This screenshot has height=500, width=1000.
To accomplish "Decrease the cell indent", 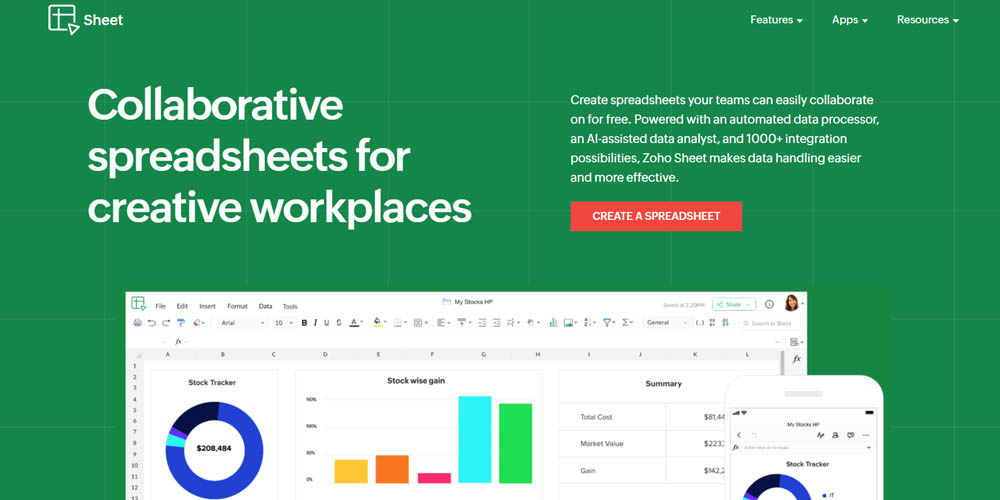I will pos(483,323).
